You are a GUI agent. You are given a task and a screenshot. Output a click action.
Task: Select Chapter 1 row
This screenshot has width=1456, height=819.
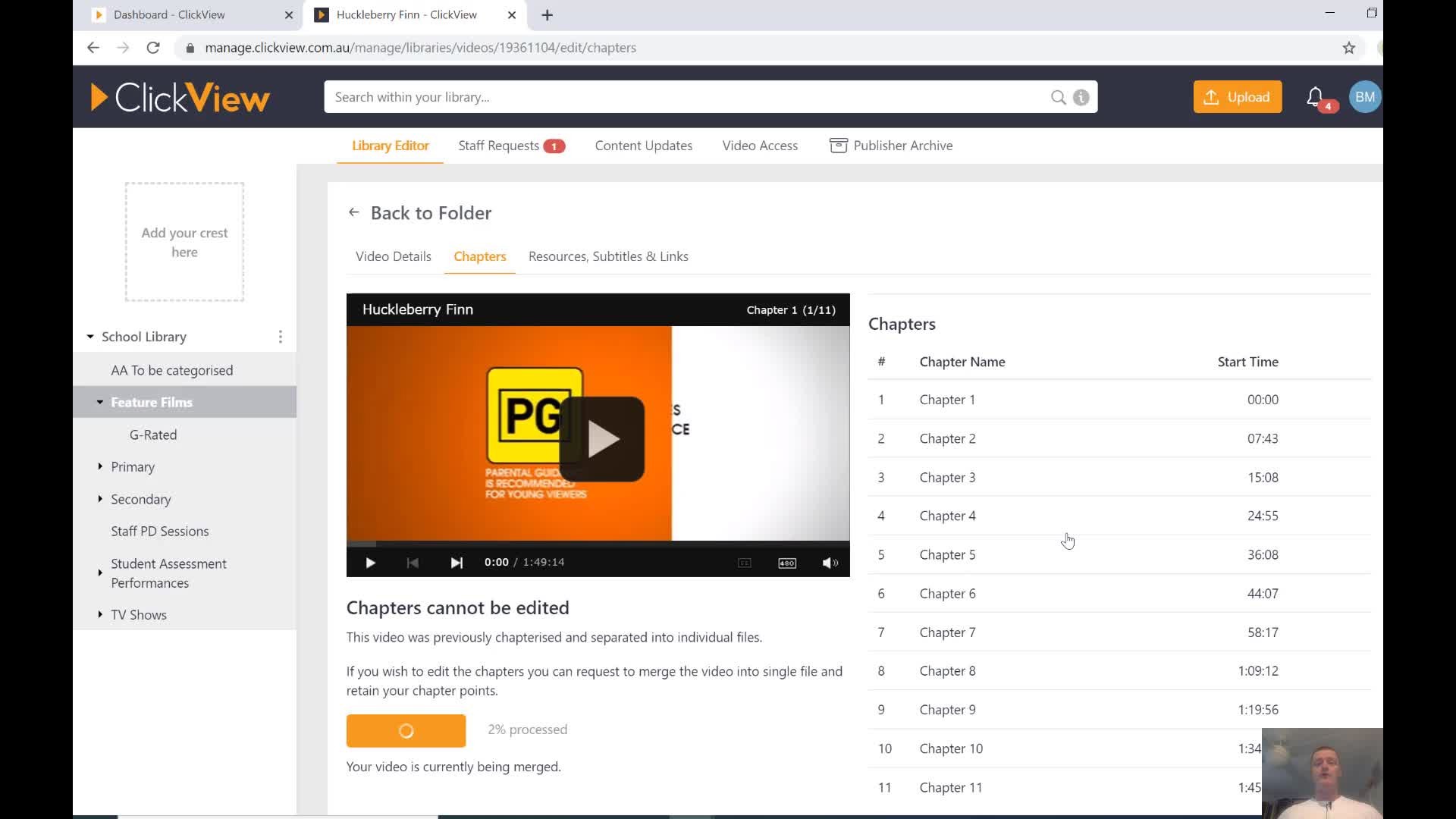point(1119,400)
